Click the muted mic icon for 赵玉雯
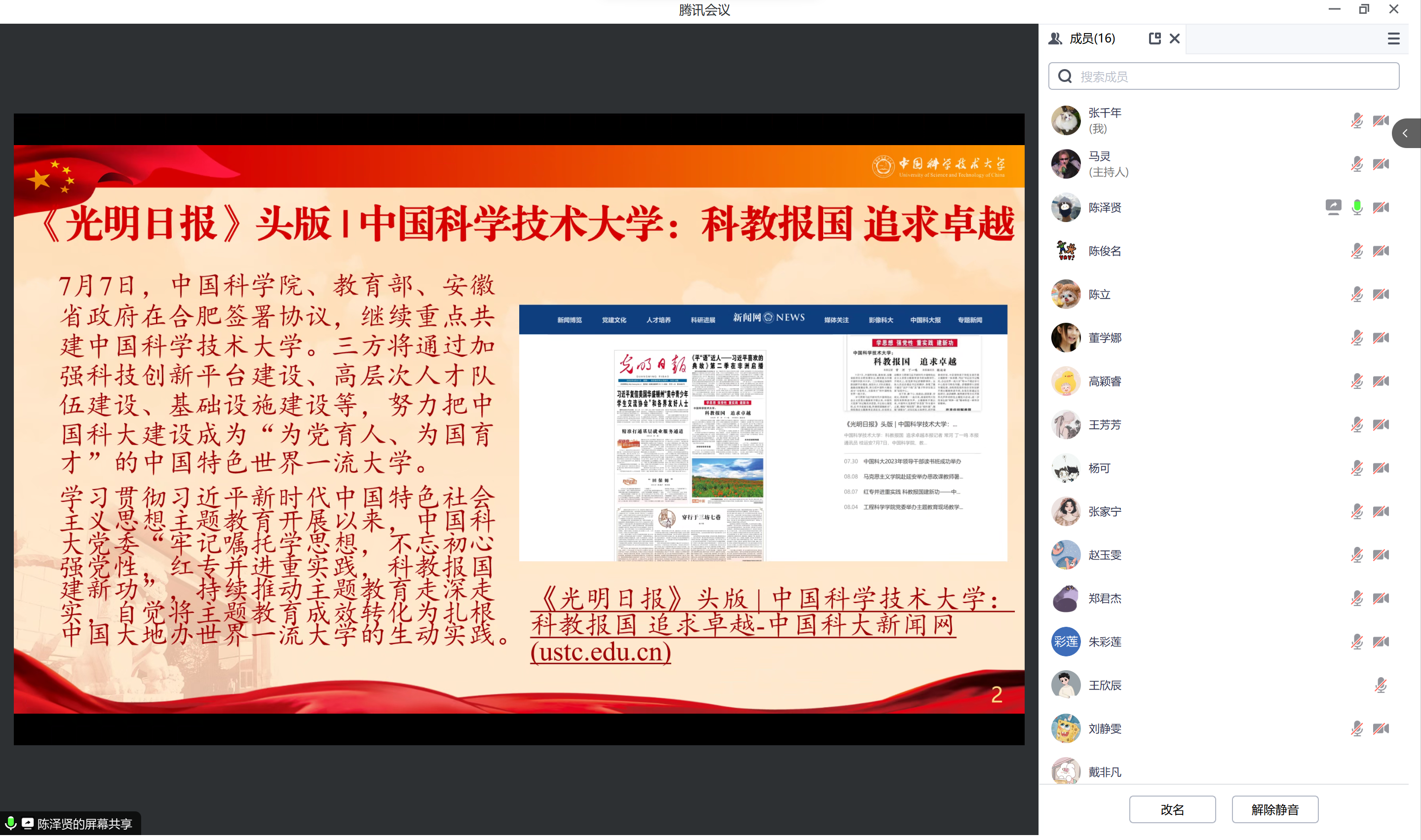The width and height of the screenshot is (1421, 840). (x=1356, y=555)
